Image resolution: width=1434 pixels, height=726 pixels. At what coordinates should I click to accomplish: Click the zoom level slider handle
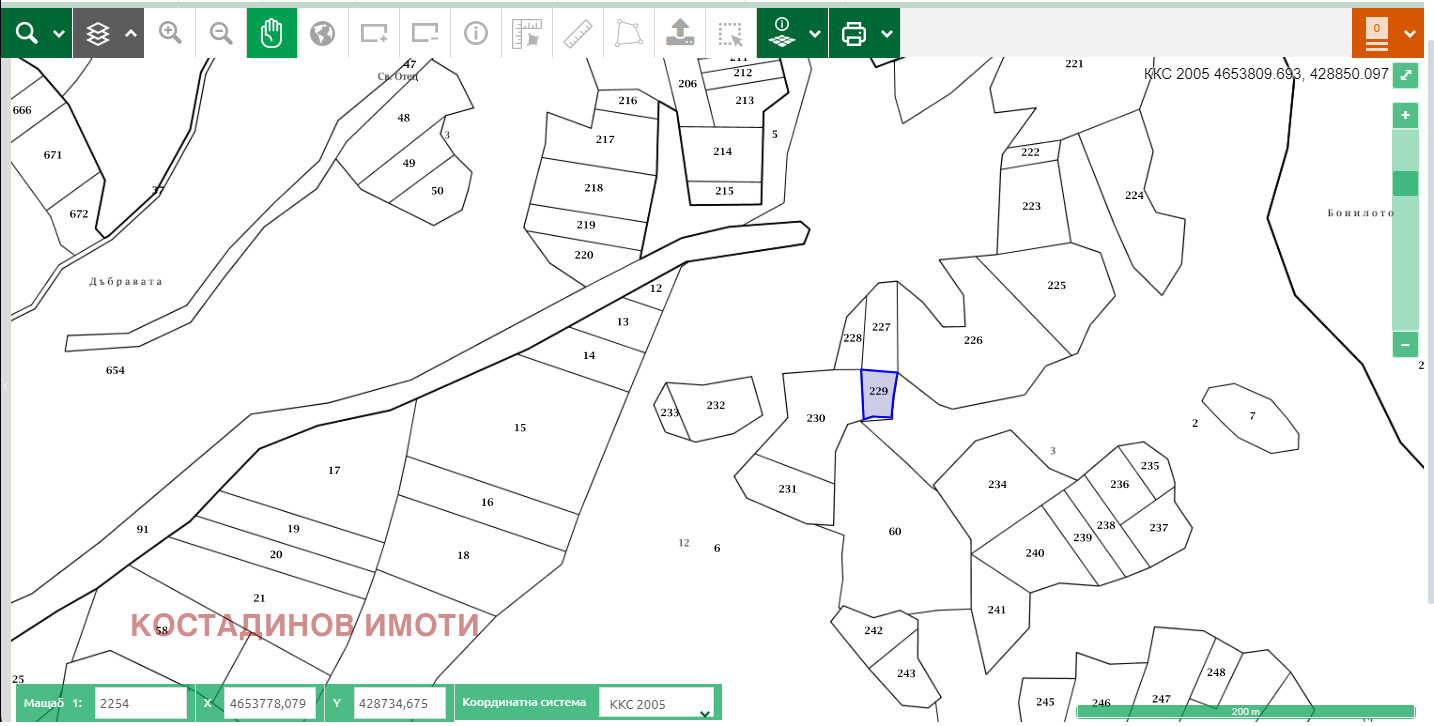[1405, 184]
